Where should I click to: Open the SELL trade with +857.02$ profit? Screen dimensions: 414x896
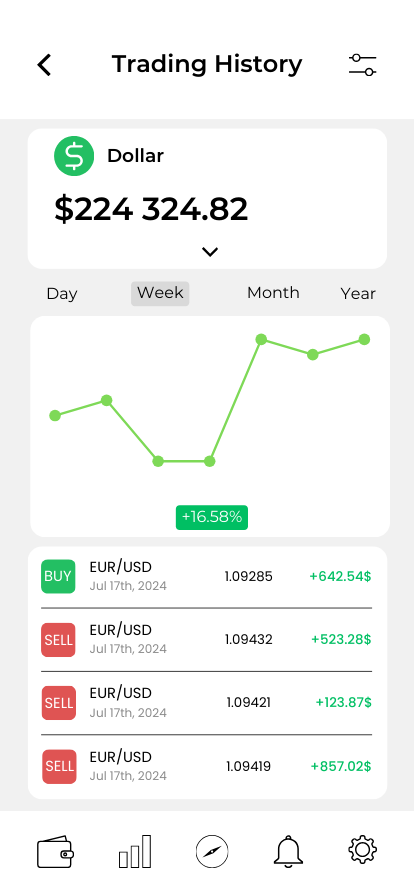(x=206, y=766)
